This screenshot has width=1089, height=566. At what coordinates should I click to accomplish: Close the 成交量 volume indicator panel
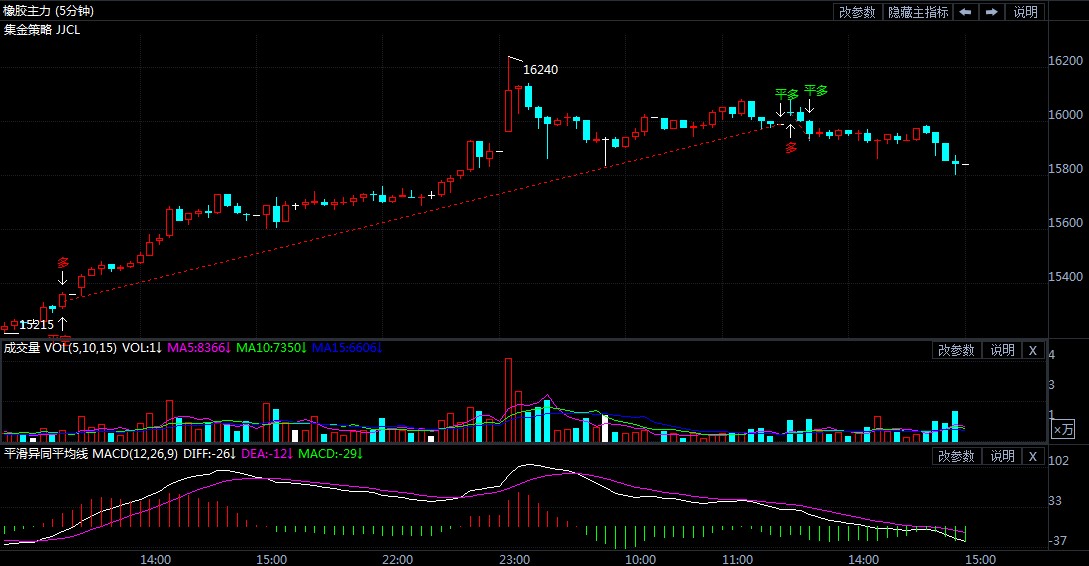[x=1033, y=350]
